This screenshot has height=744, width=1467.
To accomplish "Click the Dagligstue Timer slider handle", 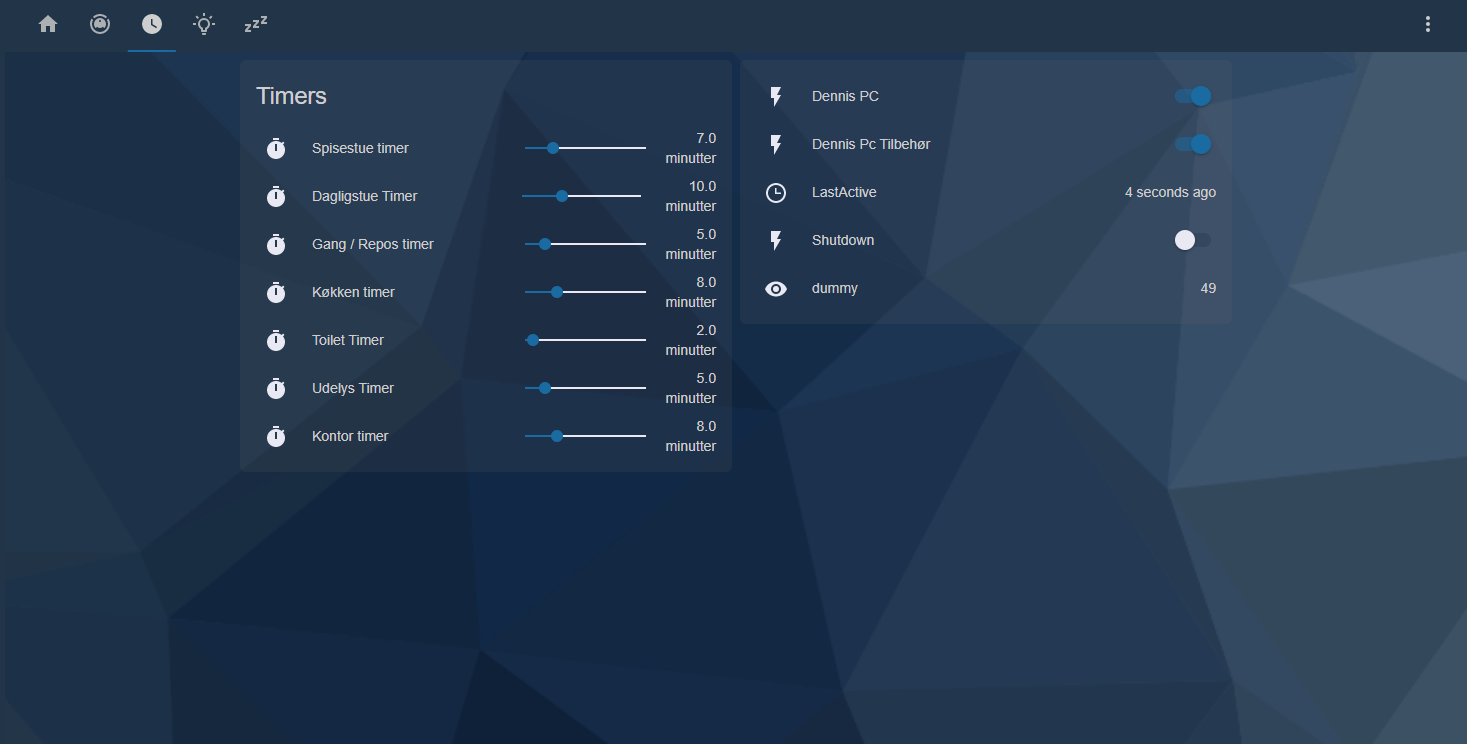I will pos(562,196).
